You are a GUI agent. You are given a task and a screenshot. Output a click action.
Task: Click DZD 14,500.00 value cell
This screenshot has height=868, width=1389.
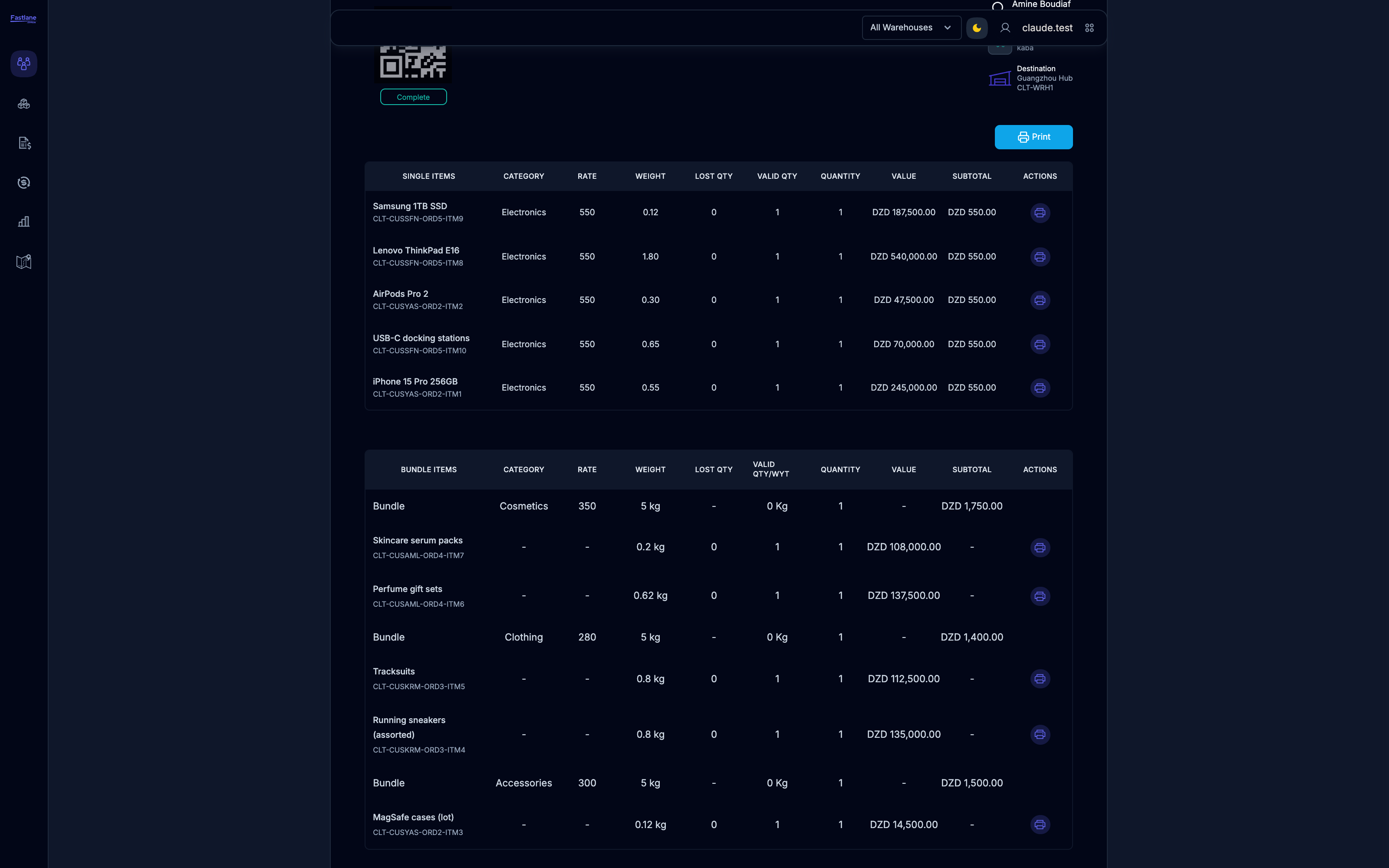(903, 825)
